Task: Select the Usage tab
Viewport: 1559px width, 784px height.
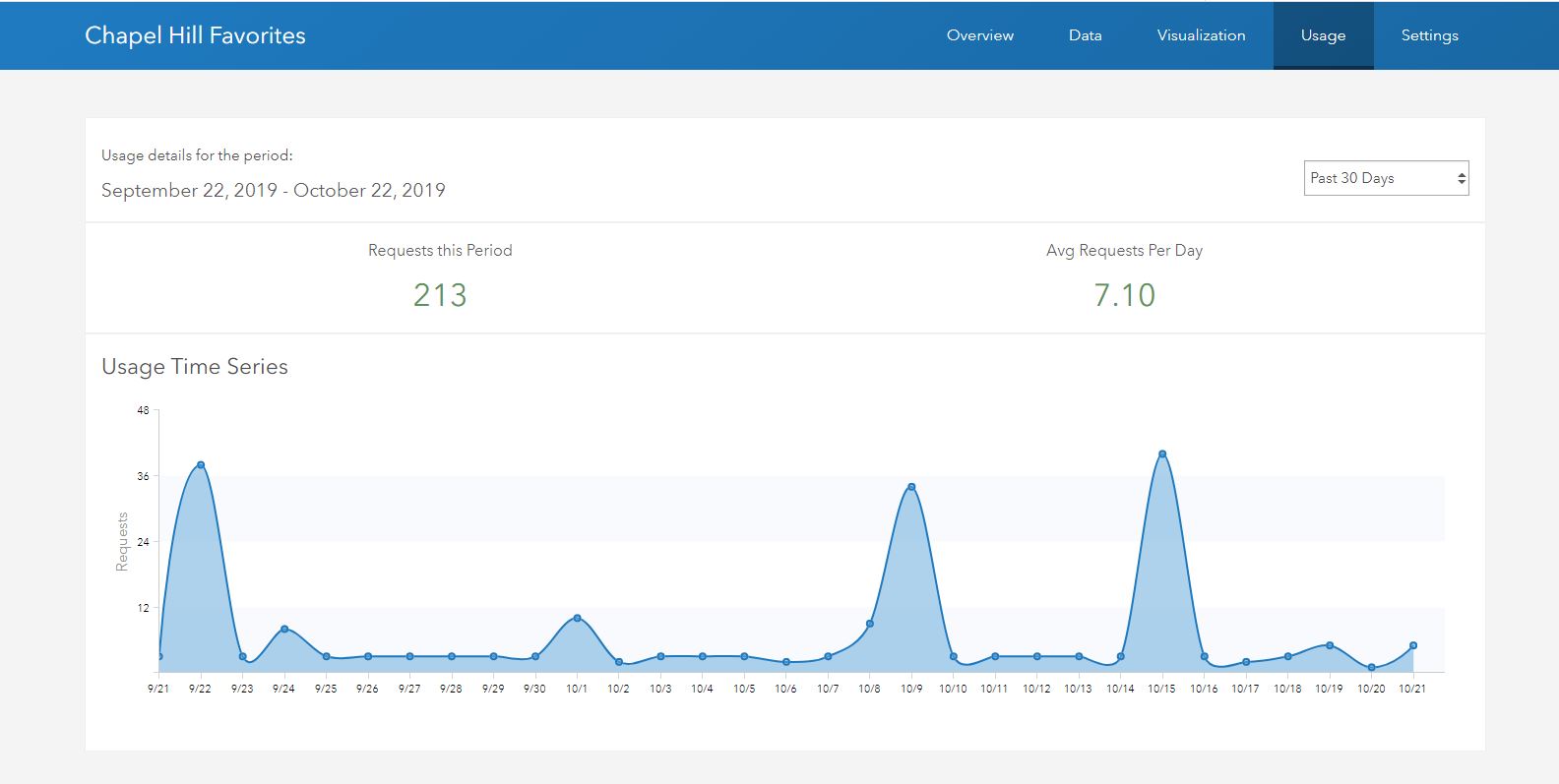Action: (1322, 35)
